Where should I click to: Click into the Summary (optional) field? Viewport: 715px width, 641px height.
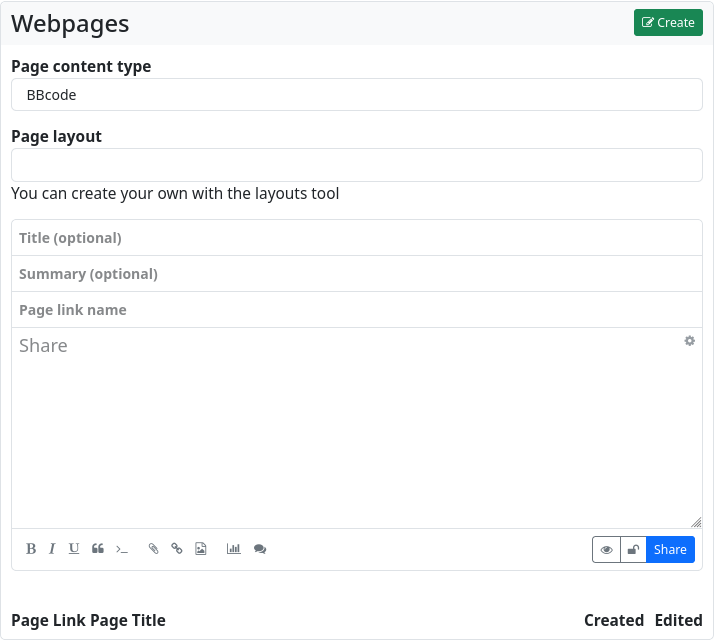[357, 274]
